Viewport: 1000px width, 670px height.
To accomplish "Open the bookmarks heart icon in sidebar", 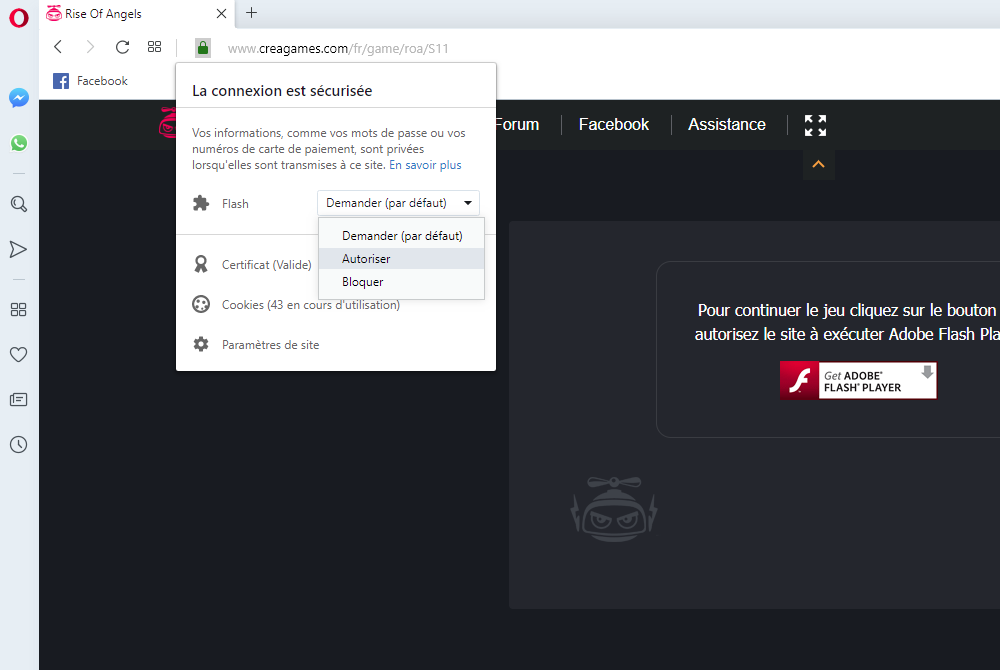I will (19, 354).
